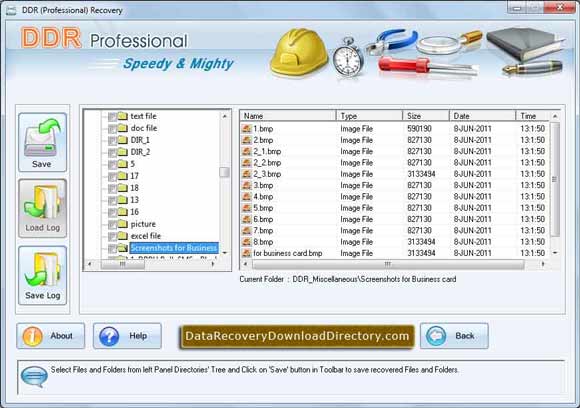580x408 pixels.
Task: Sort files by the Name column header
Action: pyautogui.click(x=288, y=116)
